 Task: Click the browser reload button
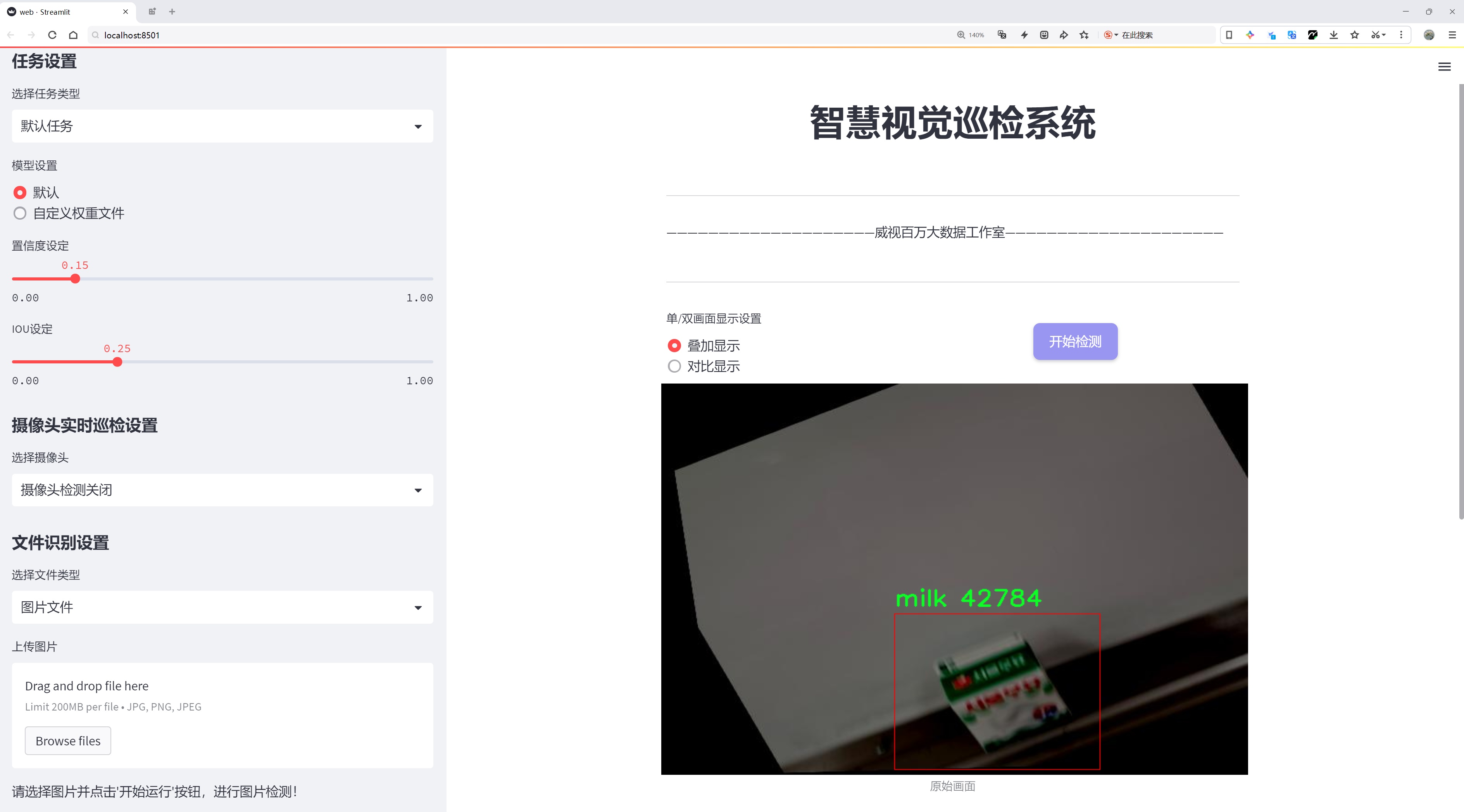tap(52, 35)
